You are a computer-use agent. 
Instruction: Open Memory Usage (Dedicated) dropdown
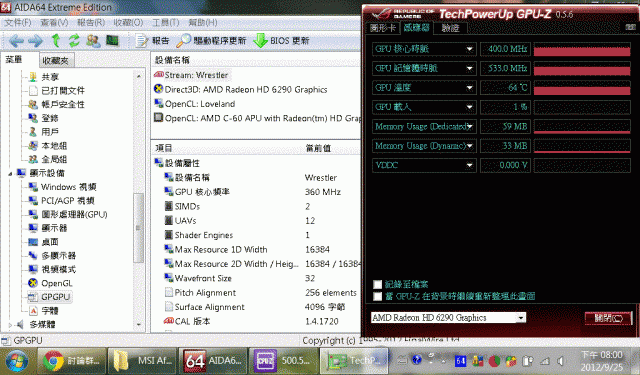click(x=469, y=126)
